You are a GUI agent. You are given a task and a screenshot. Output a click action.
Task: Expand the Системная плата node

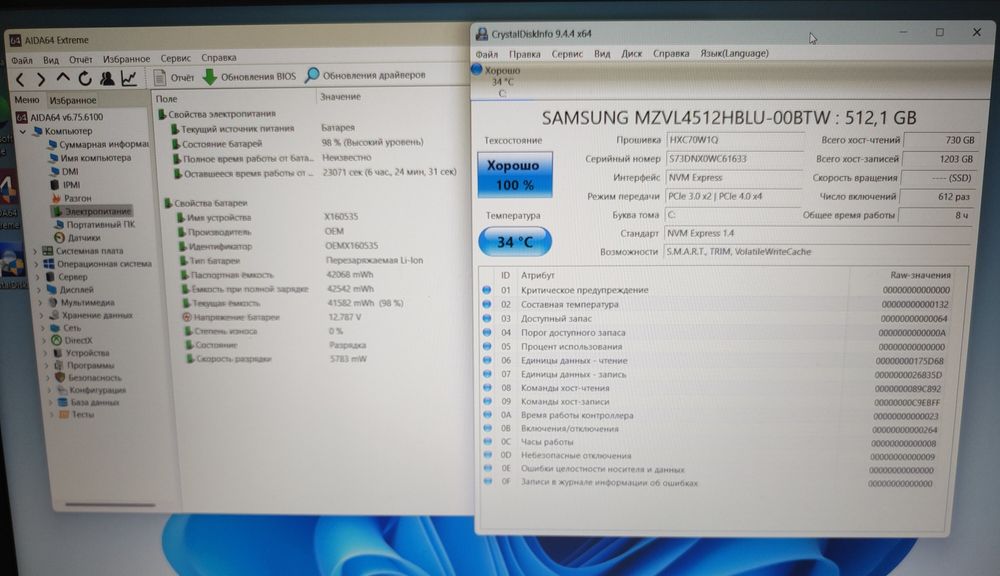(x=35, y=251)
